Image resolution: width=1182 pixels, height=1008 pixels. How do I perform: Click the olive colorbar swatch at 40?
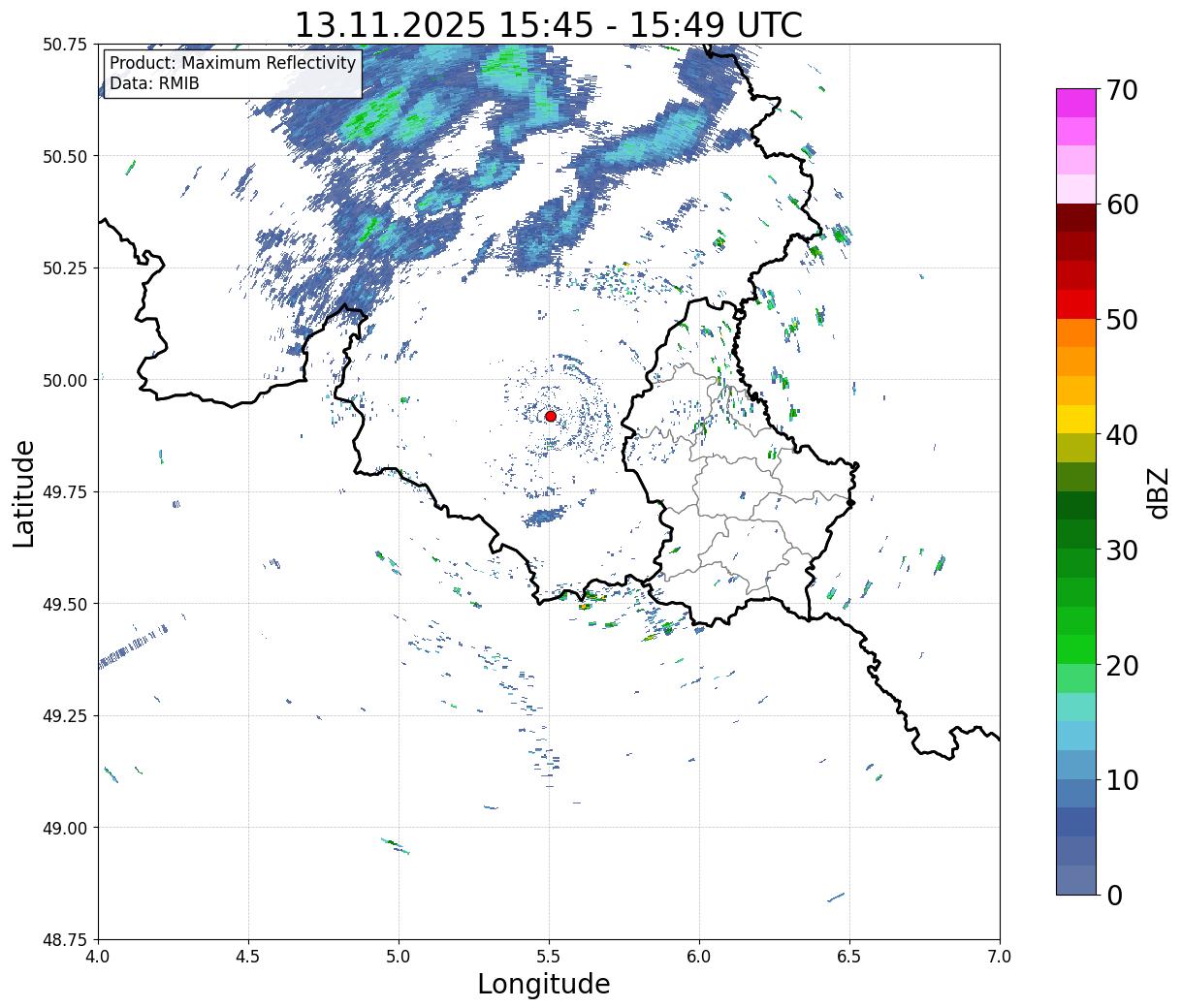1076,448
